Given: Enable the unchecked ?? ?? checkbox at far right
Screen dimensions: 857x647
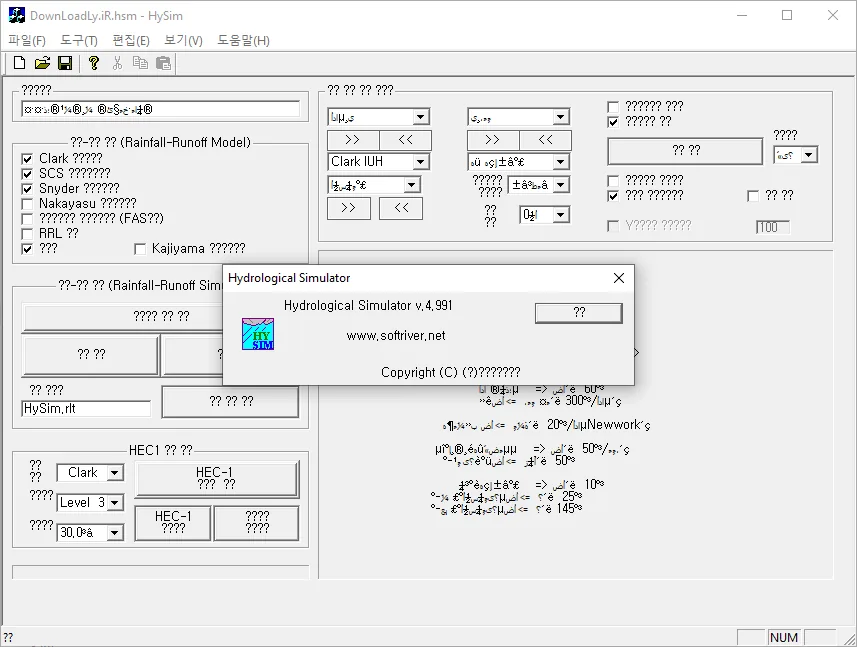Looking at the screenshot, I should 753,196.
